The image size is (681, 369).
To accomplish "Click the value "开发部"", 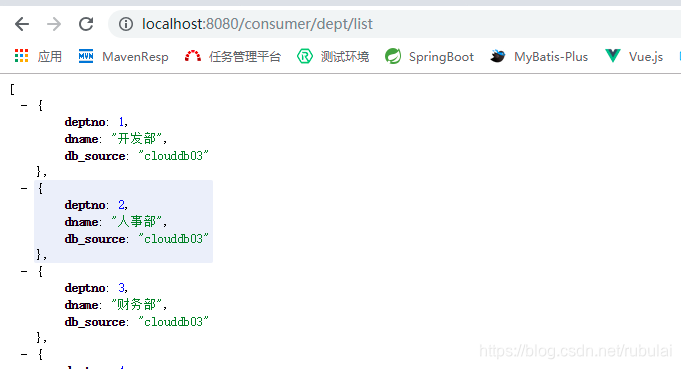I will [137, 139].
